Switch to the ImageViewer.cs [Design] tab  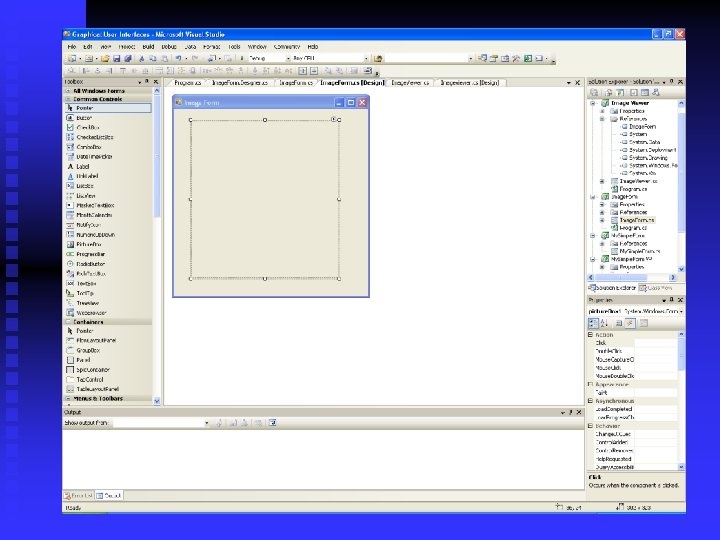coord(469,83)
